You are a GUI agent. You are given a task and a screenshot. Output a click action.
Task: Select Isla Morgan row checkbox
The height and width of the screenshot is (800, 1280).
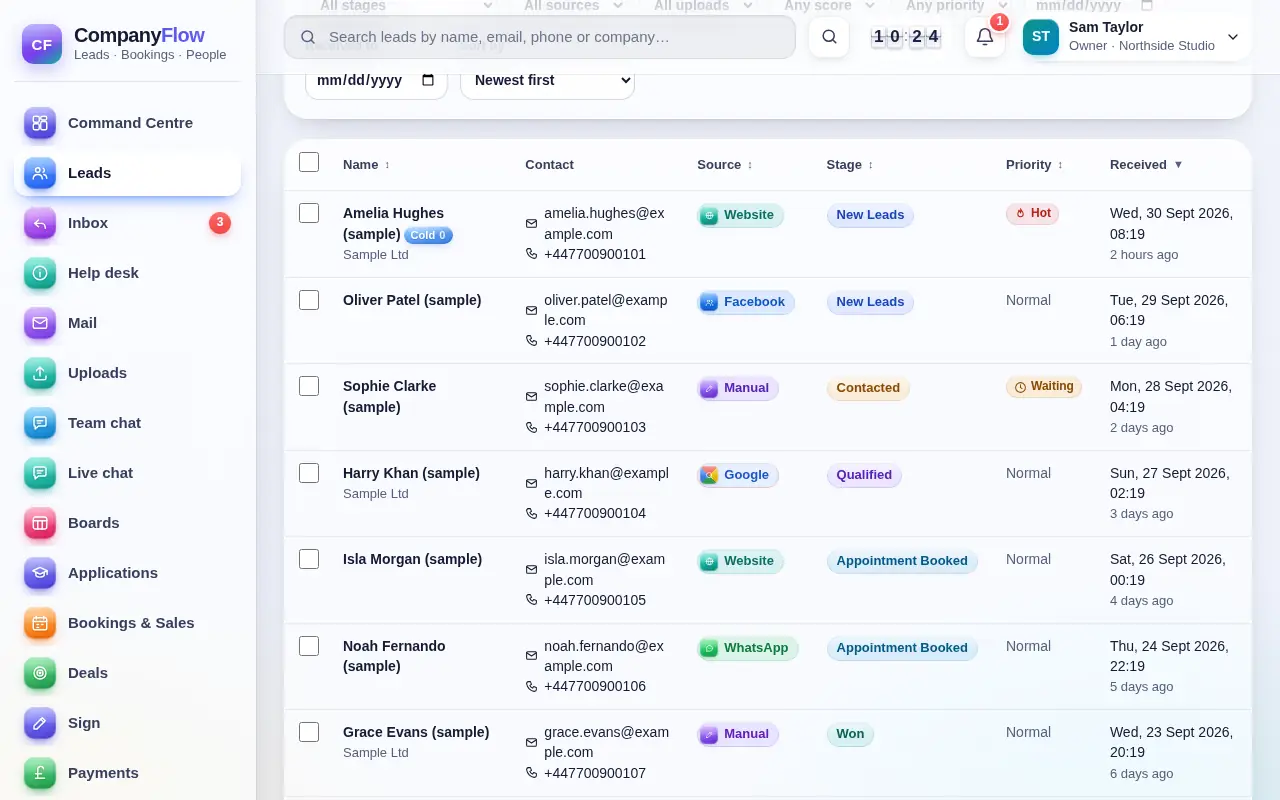pyautogui.click(x=309, y=559)
